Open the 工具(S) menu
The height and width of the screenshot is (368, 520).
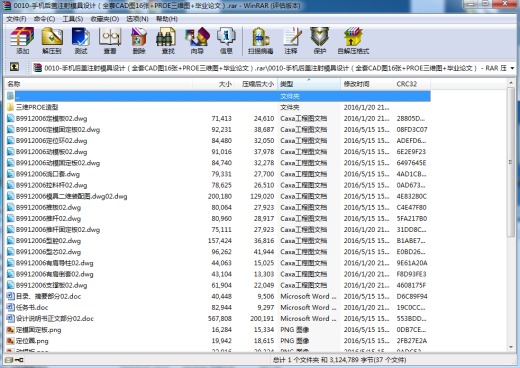pos(73,19)
